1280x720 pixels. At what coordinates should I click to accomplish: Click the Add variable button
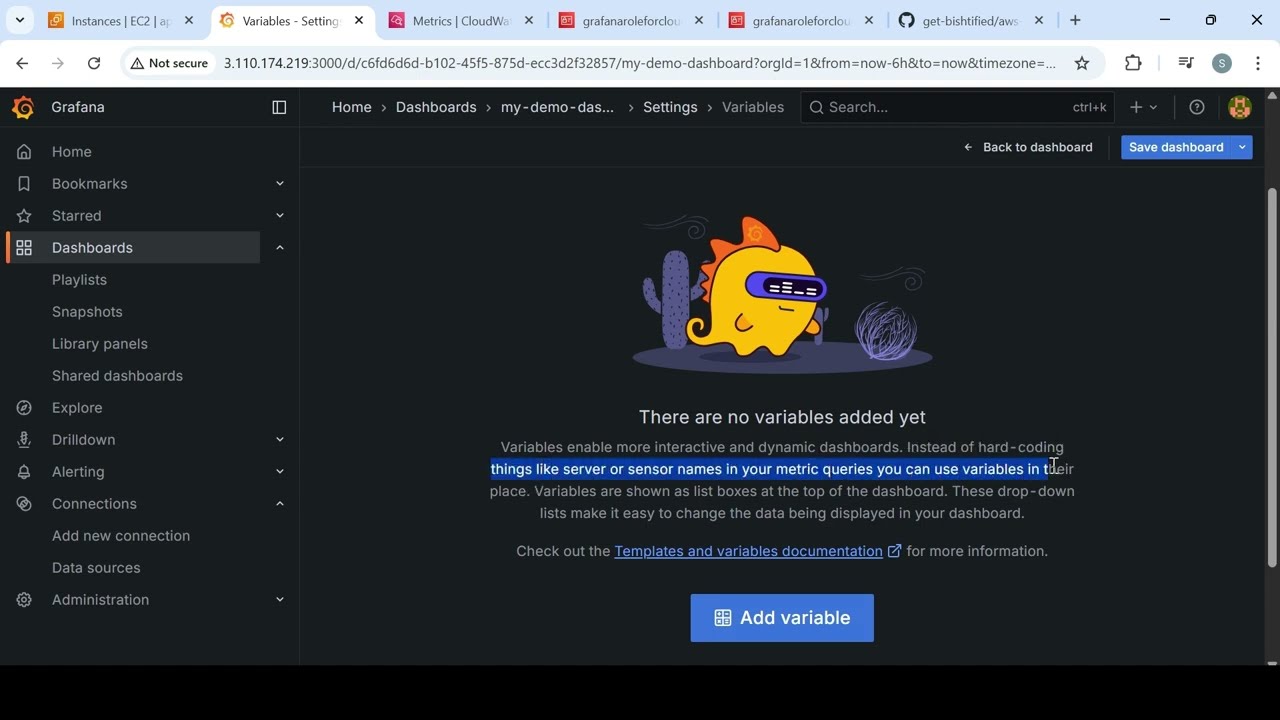(x=782, y=618)
